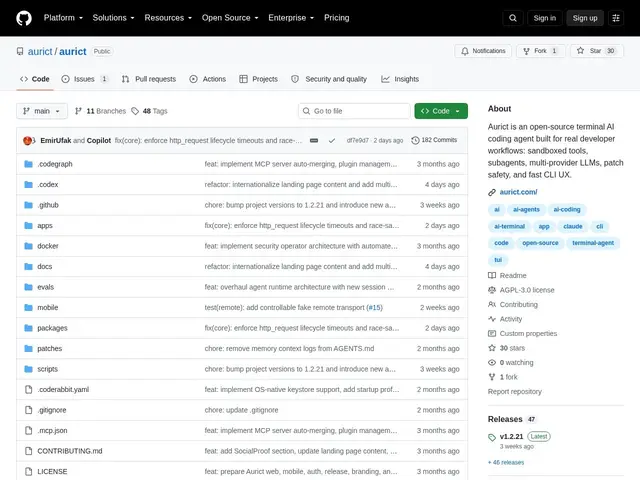640x480 pixels.
Task: Fork the repository with Fork button
Action: tap(540, 51)
